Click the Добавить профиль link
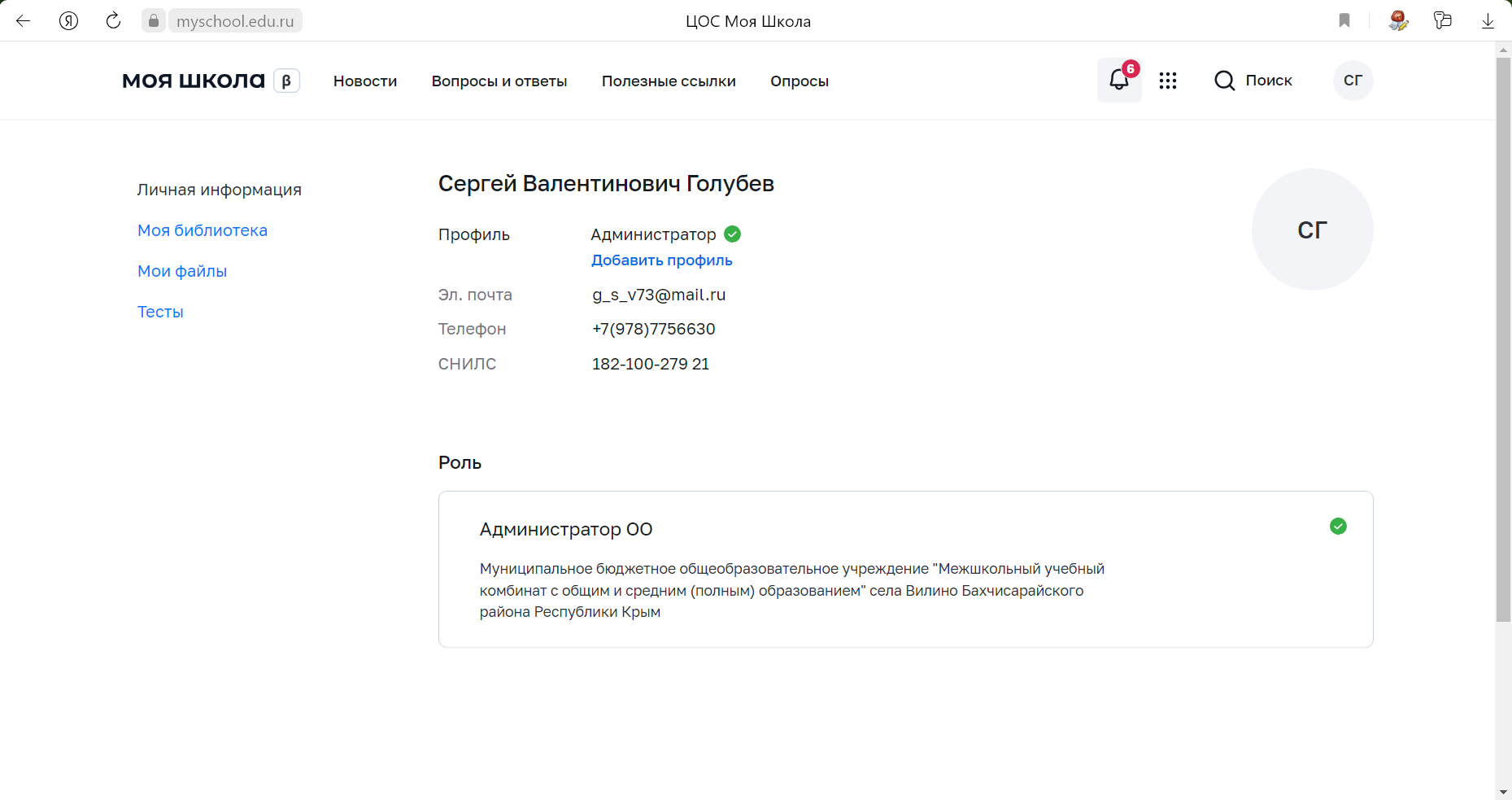1512x800 pixels. click(x=661, y=260)
